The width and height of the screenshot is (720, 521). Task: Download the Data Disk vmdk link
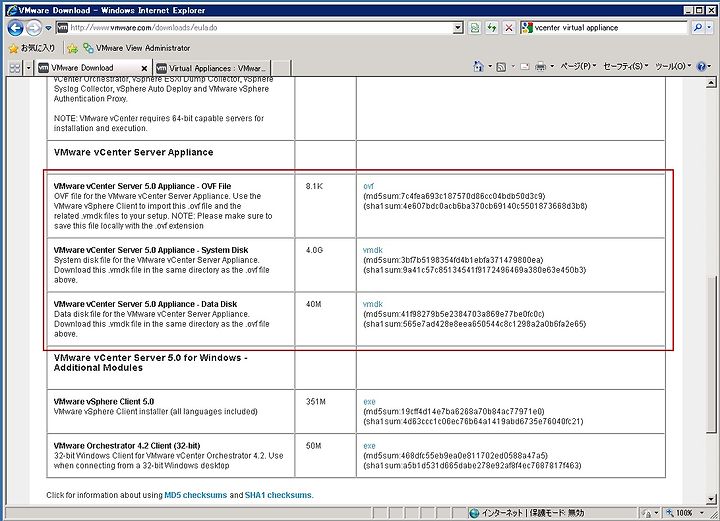point(372,304)
